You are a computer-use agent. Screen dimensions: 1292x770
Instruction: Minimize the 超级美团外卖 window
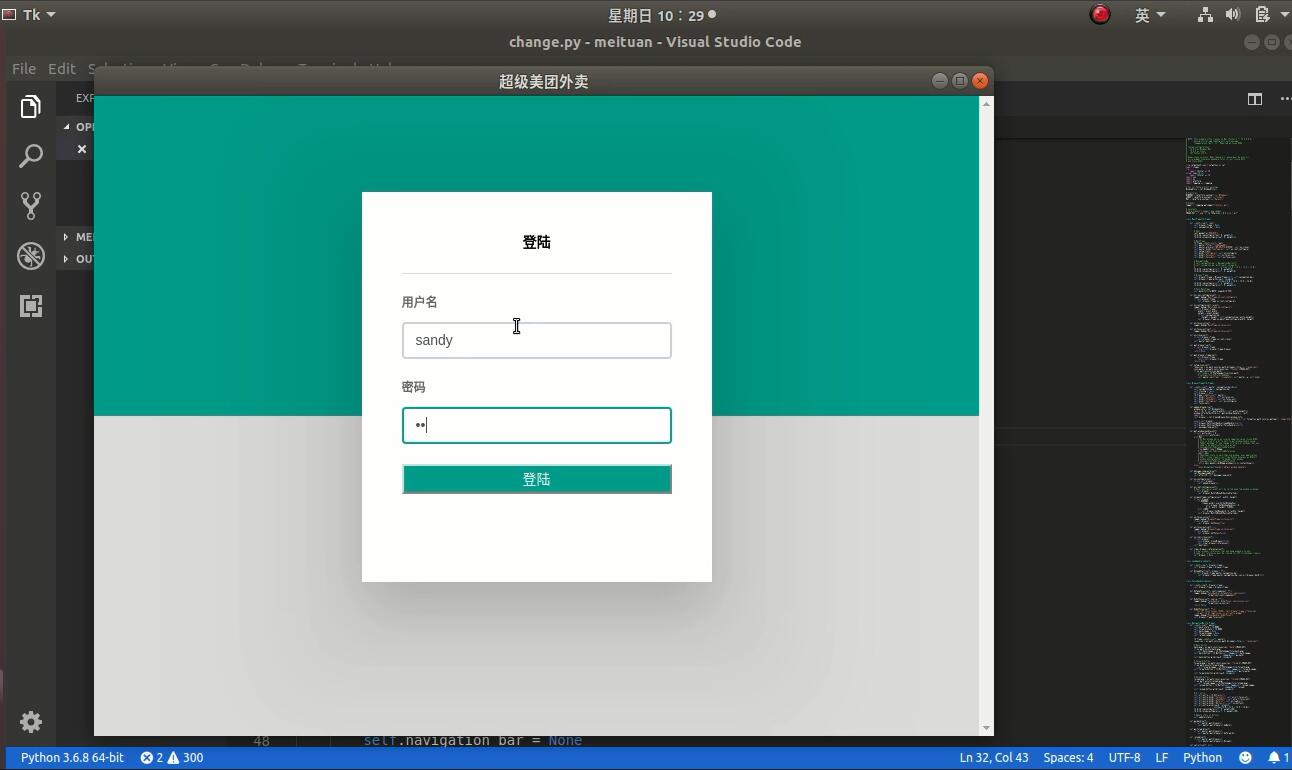pyautogui.click(x=939, y=81)
